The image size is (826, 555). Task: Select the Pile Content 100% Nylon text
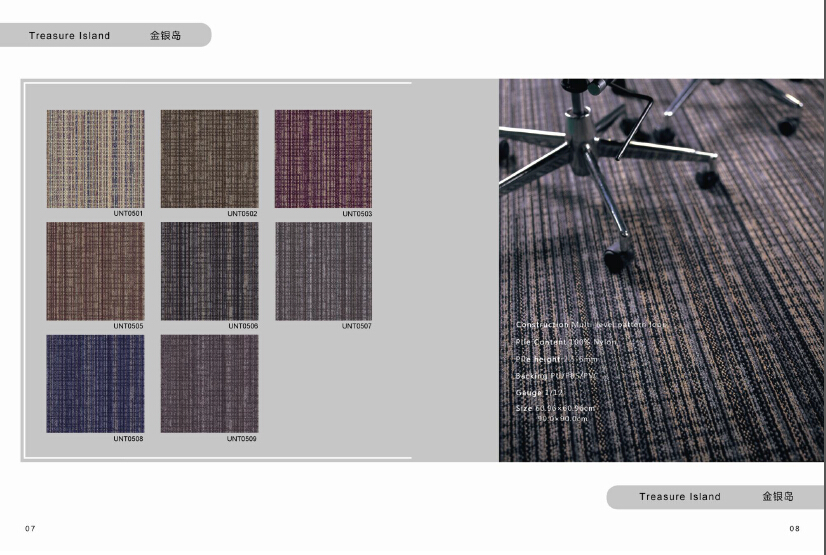[566, 342]
